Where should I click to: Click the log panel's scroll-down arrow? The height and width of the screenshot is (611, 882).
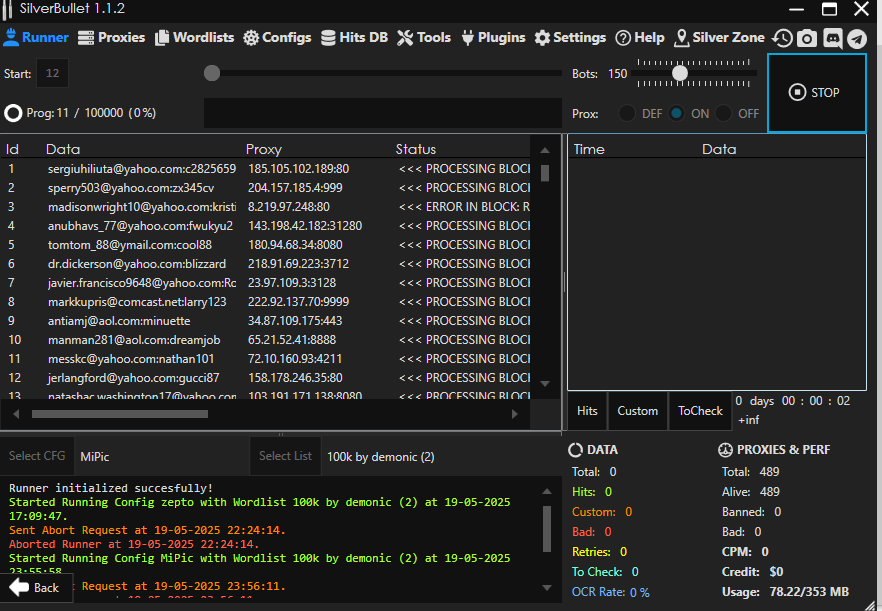tap(546, 586)
